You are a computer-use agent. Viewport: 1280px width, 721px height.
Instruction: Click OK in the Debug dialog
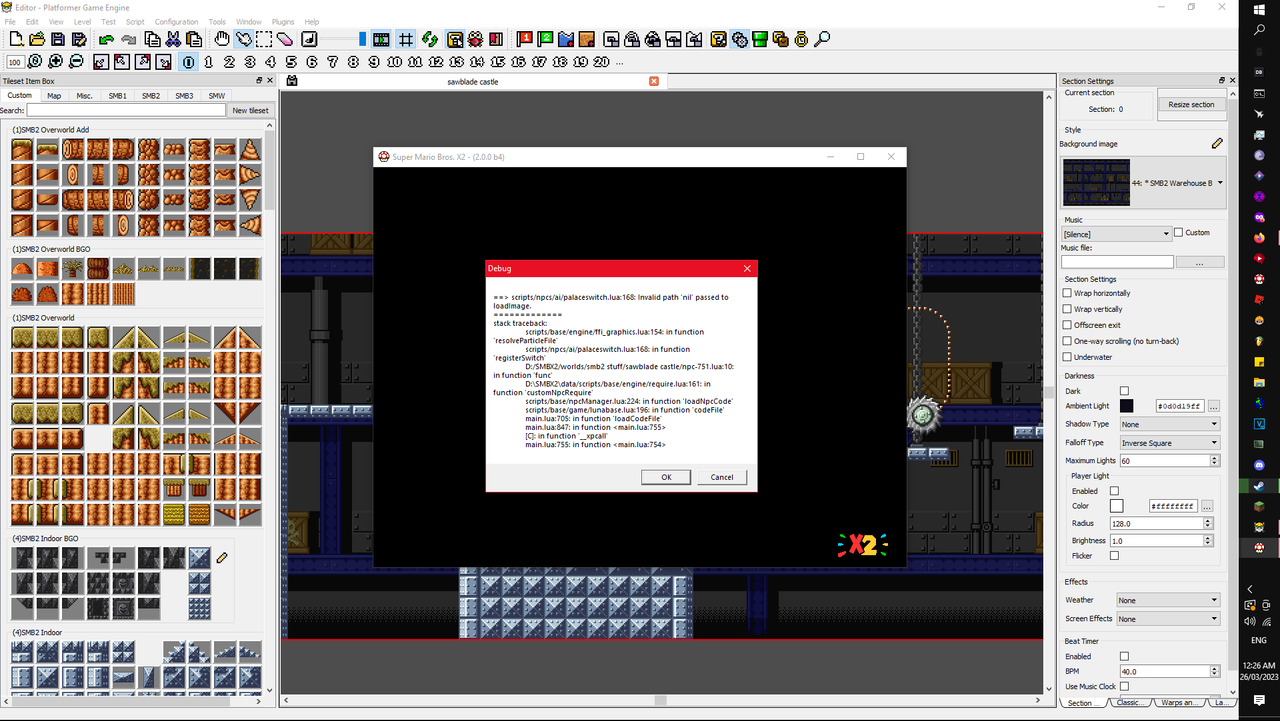(x=666, y=477)
